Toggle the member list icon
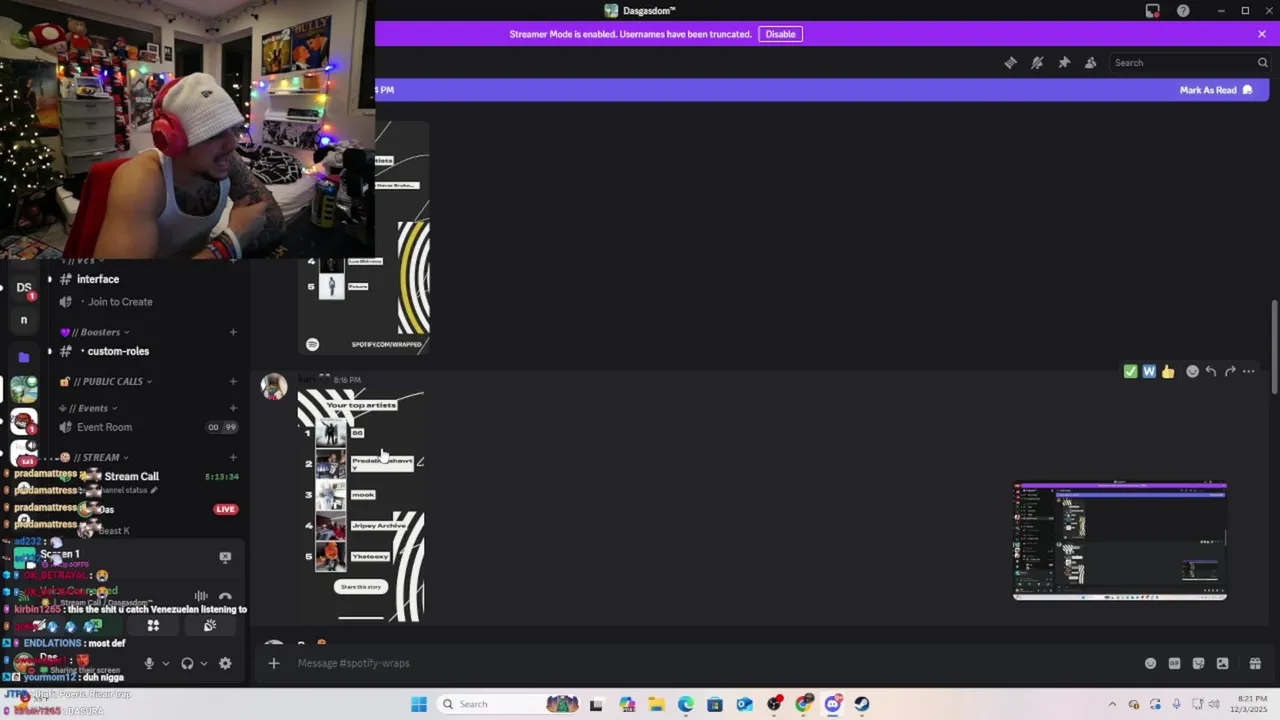 [1090, 62]
